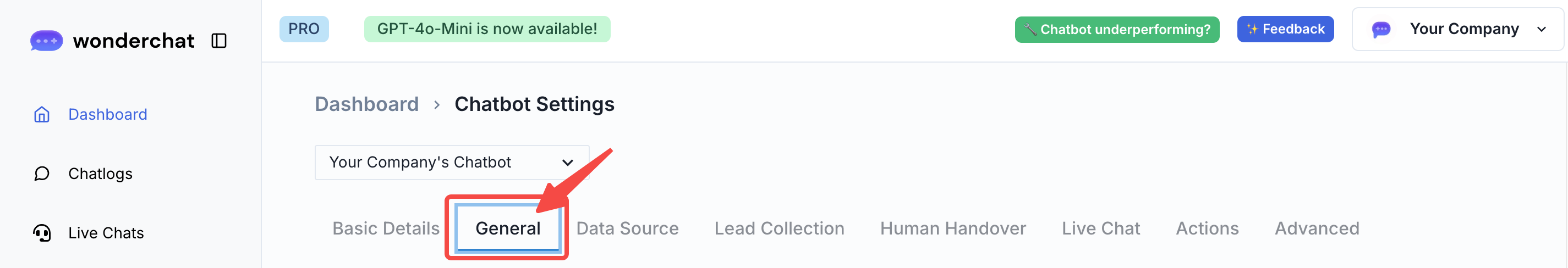Image resolution: width=1568 pixels, height=268 pixels.
Task: Open Chatlogs in the sidebar
Action: [100, 174]
